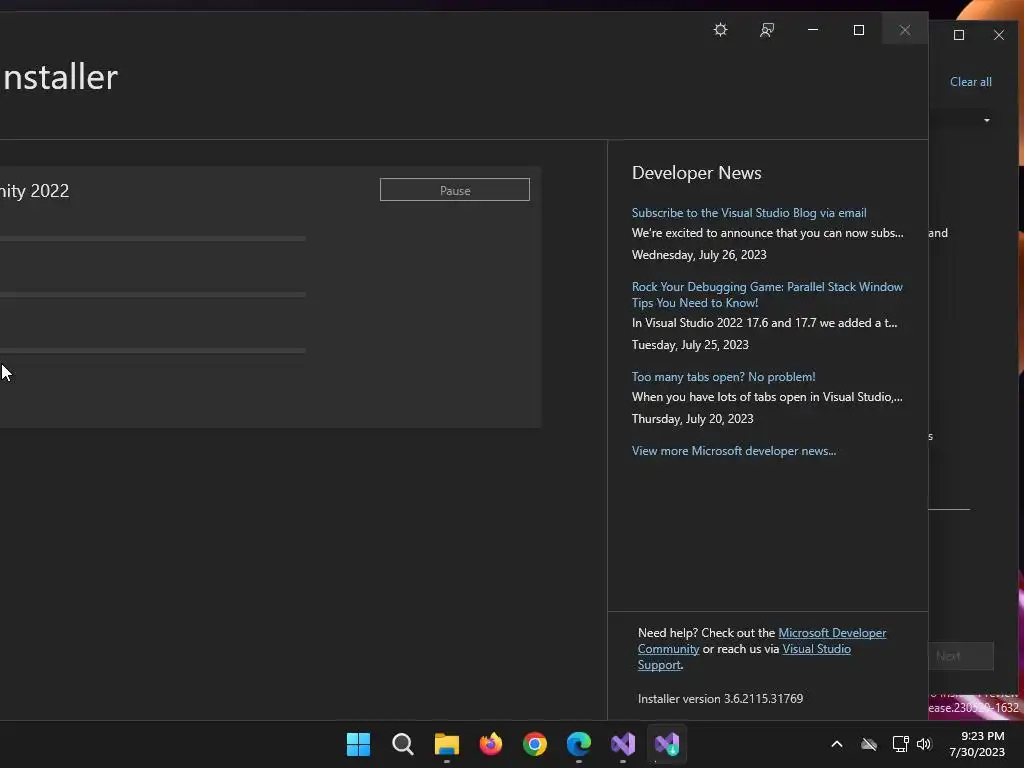Select the 'Tuesday, July 25, 2023' date text

tap(690, 345)
